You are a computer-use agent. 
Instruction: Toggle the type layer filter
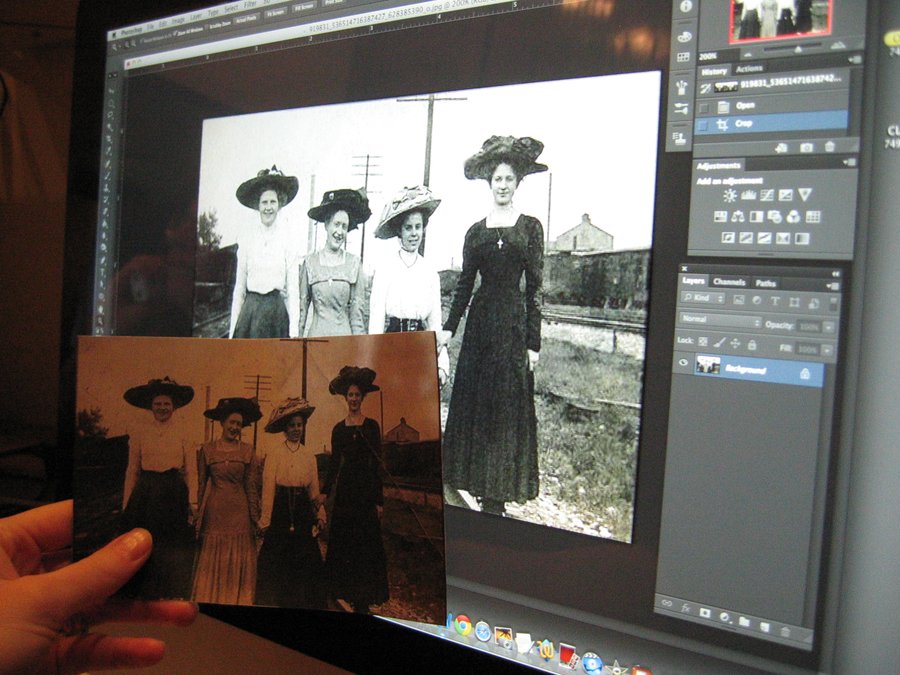coord(775,301)
